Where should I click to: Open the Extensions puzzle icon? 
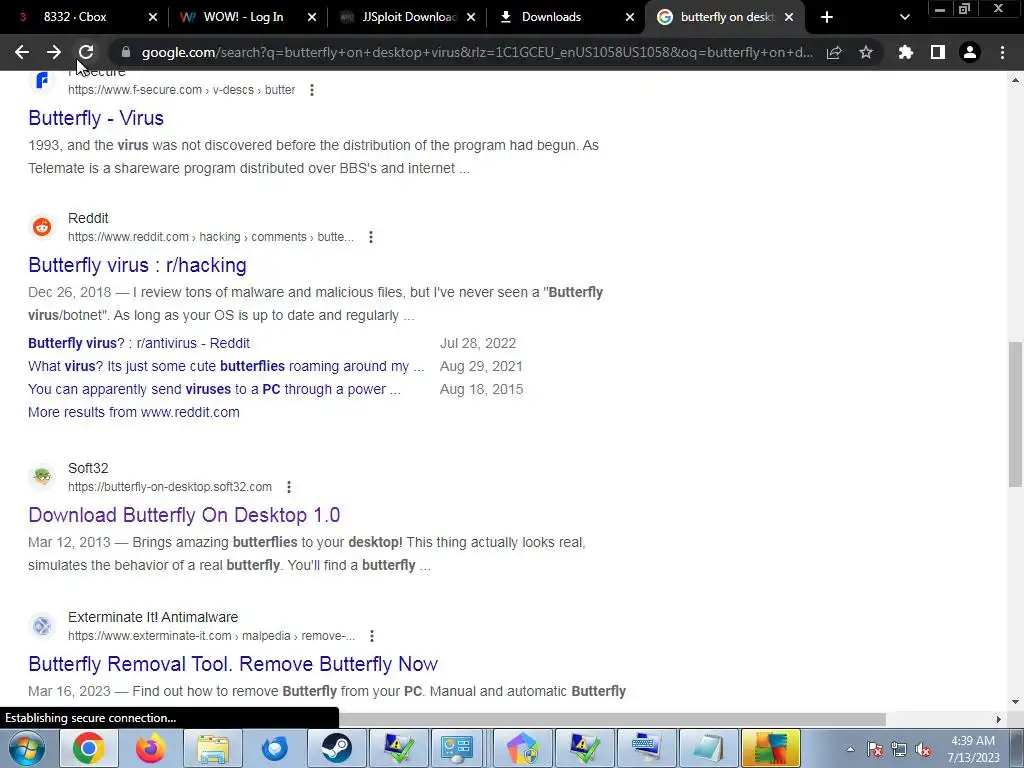tap(906, 52)
